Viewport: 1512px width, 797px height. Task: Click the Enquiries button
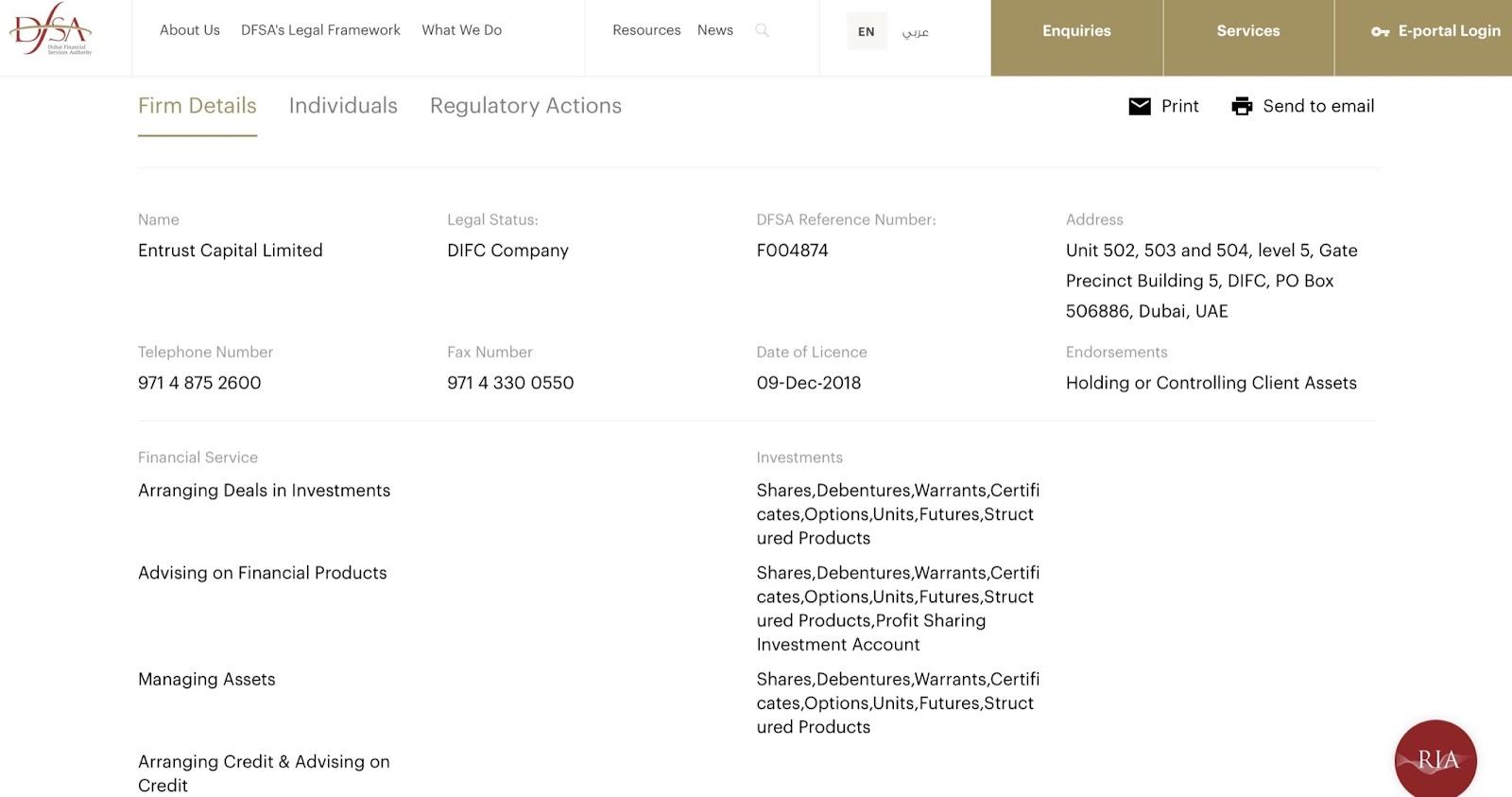pyautogui.click(x=1076, y=38)
